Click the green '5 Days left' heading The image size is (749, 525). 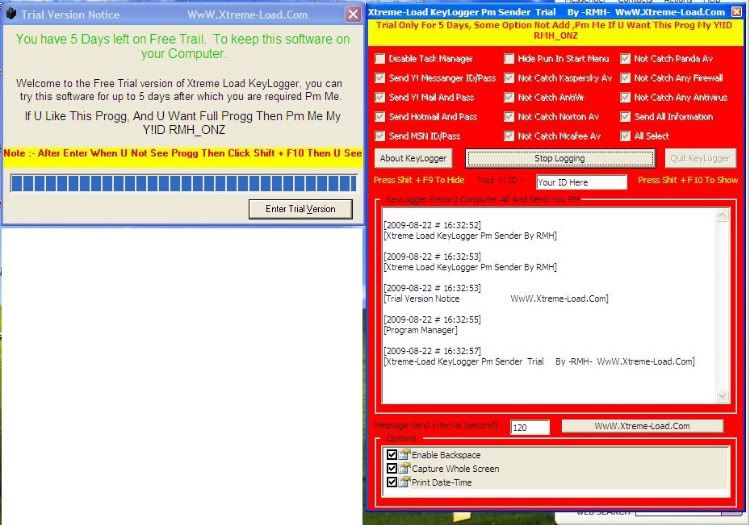pyautogui.click(x=183, y=46)
